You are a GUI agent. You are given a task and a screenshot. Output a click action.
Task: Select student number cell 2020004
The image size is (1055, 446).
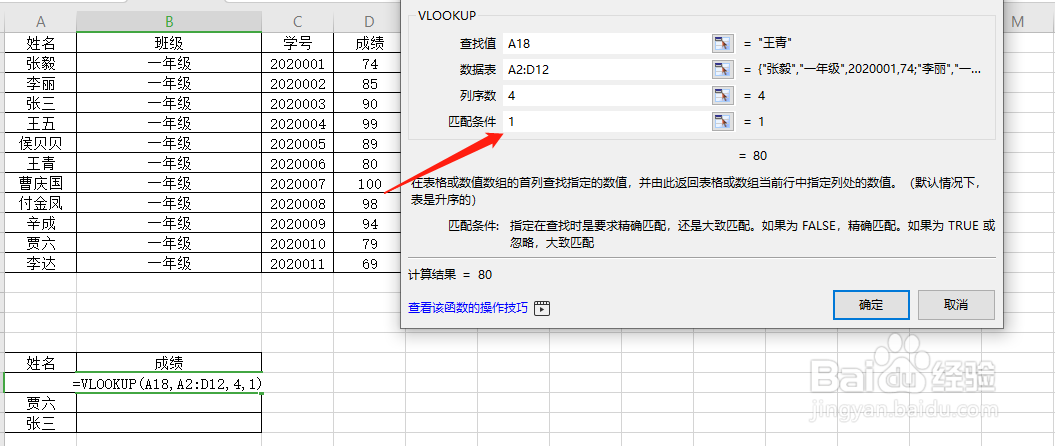[x=297, y=124]
